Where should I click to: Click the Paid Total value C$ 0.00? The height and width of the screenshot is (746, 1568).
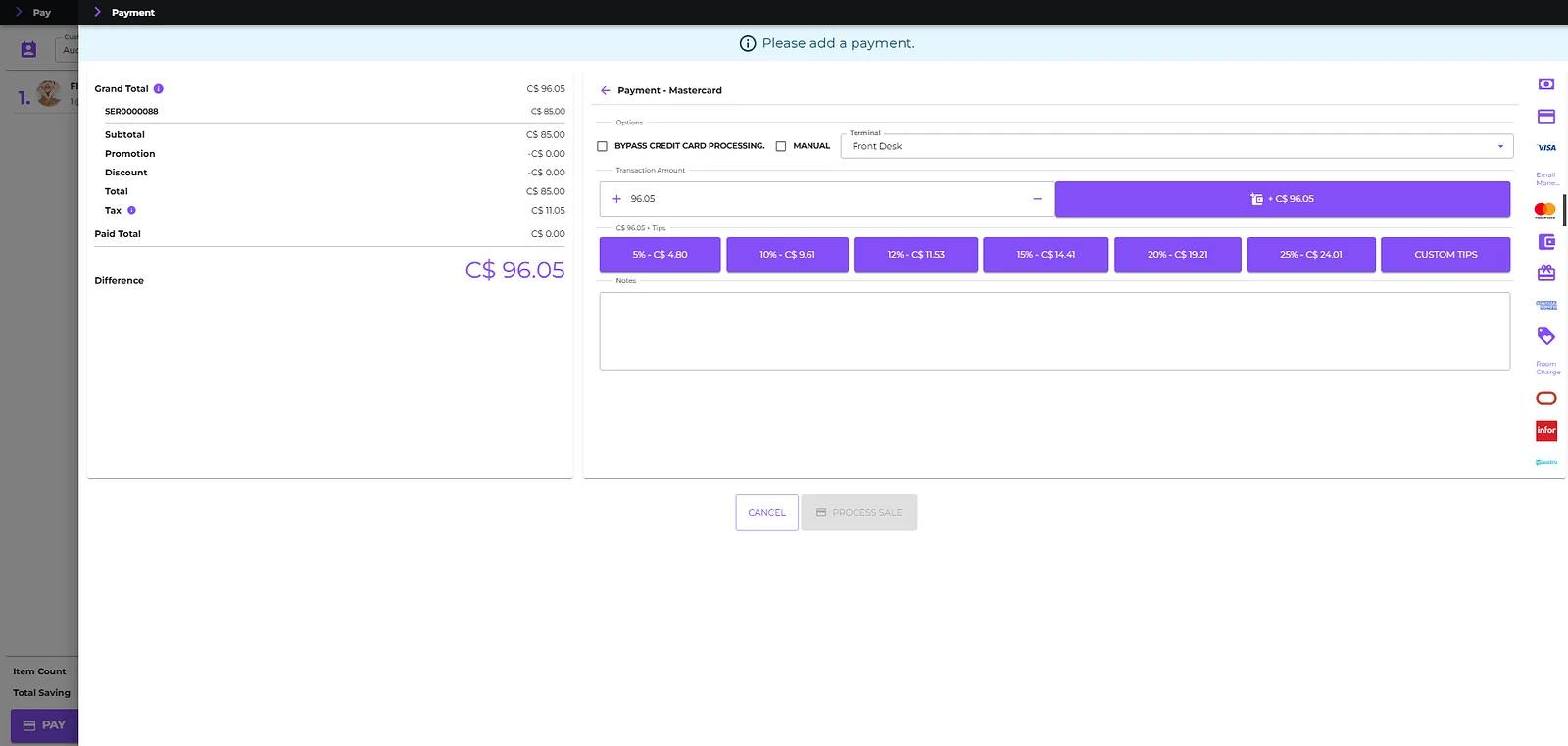point(548,234)
